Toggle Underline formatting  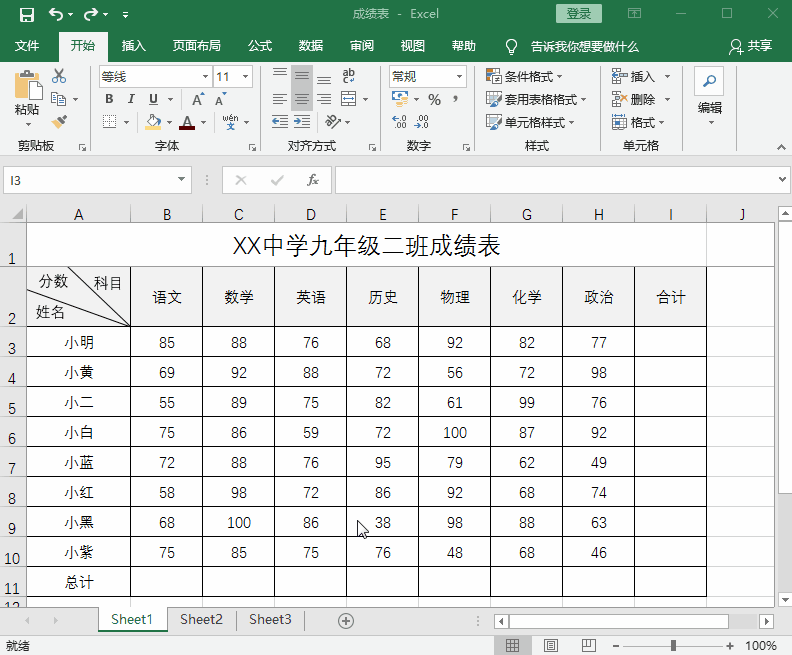[x=154, y=99]
